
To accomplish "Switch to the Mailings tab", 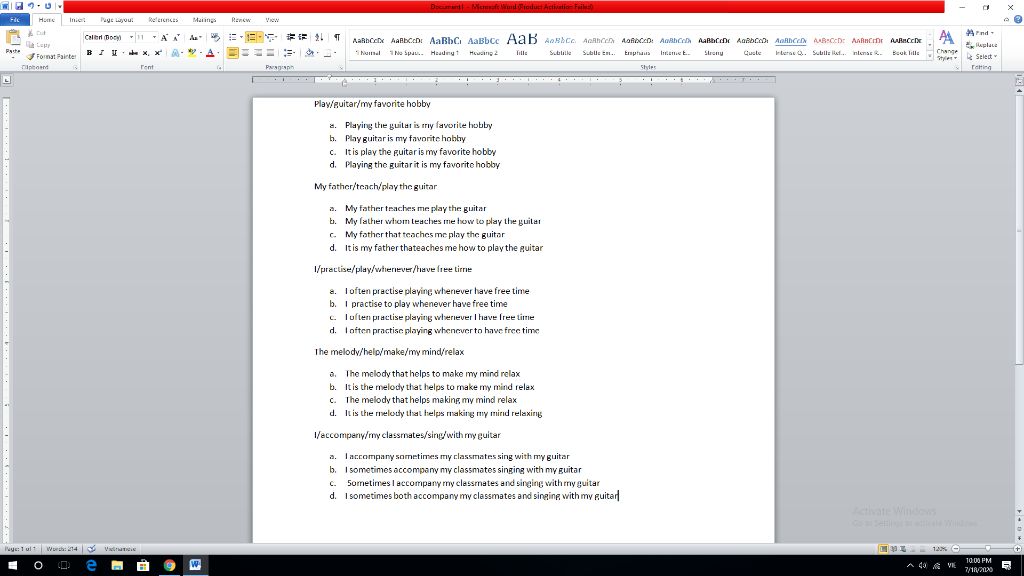I will [x=204, y=20].
